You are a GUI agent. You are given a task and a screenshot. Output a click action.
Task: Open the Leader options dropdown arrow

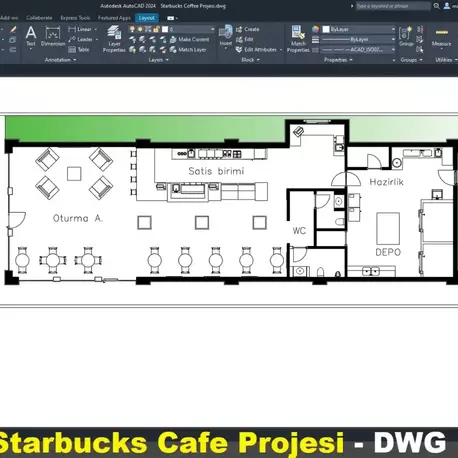[97, 39]
